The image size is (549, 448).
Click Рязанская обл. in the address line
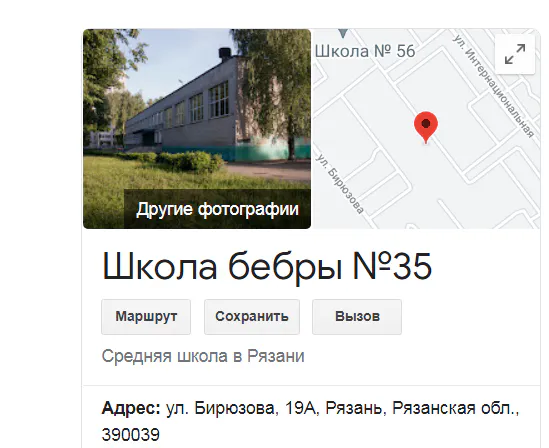pyautogui.click(x=455, y=408)
